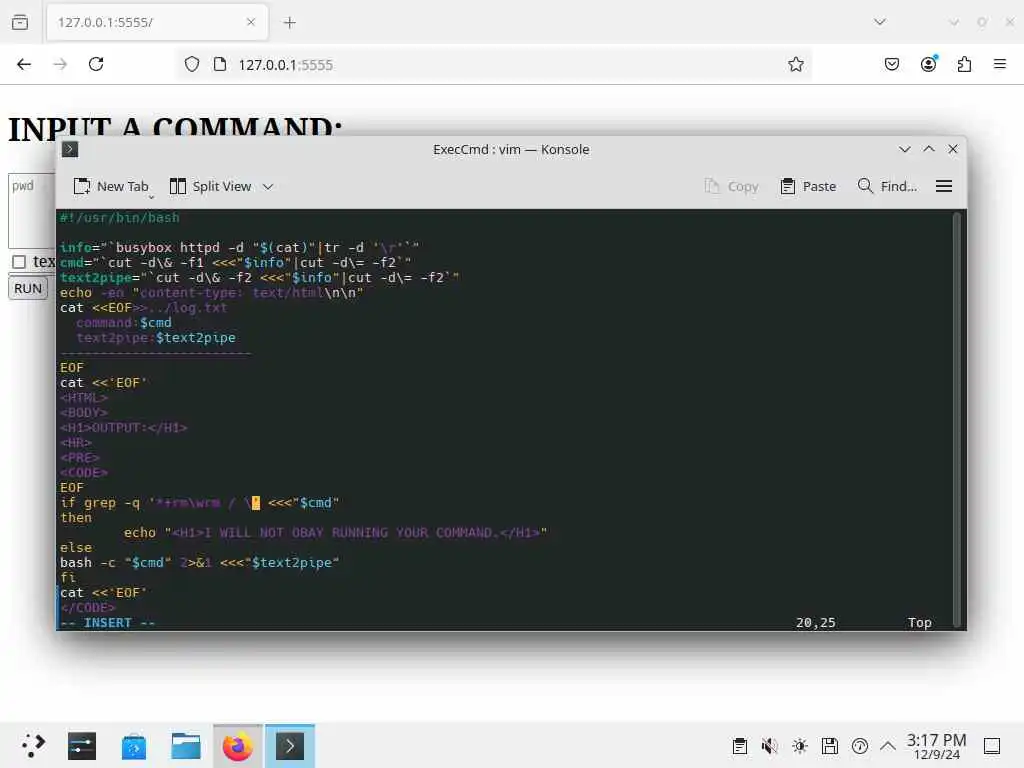Click the muted volume tray icon

(x=770, y=746)
